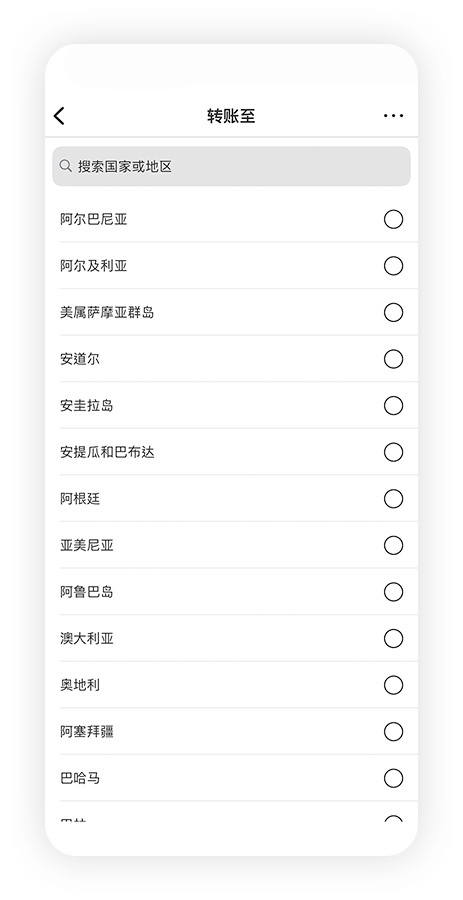The image size is (463, 900).
Task: Pick the 安道尔 radio button
Action: click(393, 359)
